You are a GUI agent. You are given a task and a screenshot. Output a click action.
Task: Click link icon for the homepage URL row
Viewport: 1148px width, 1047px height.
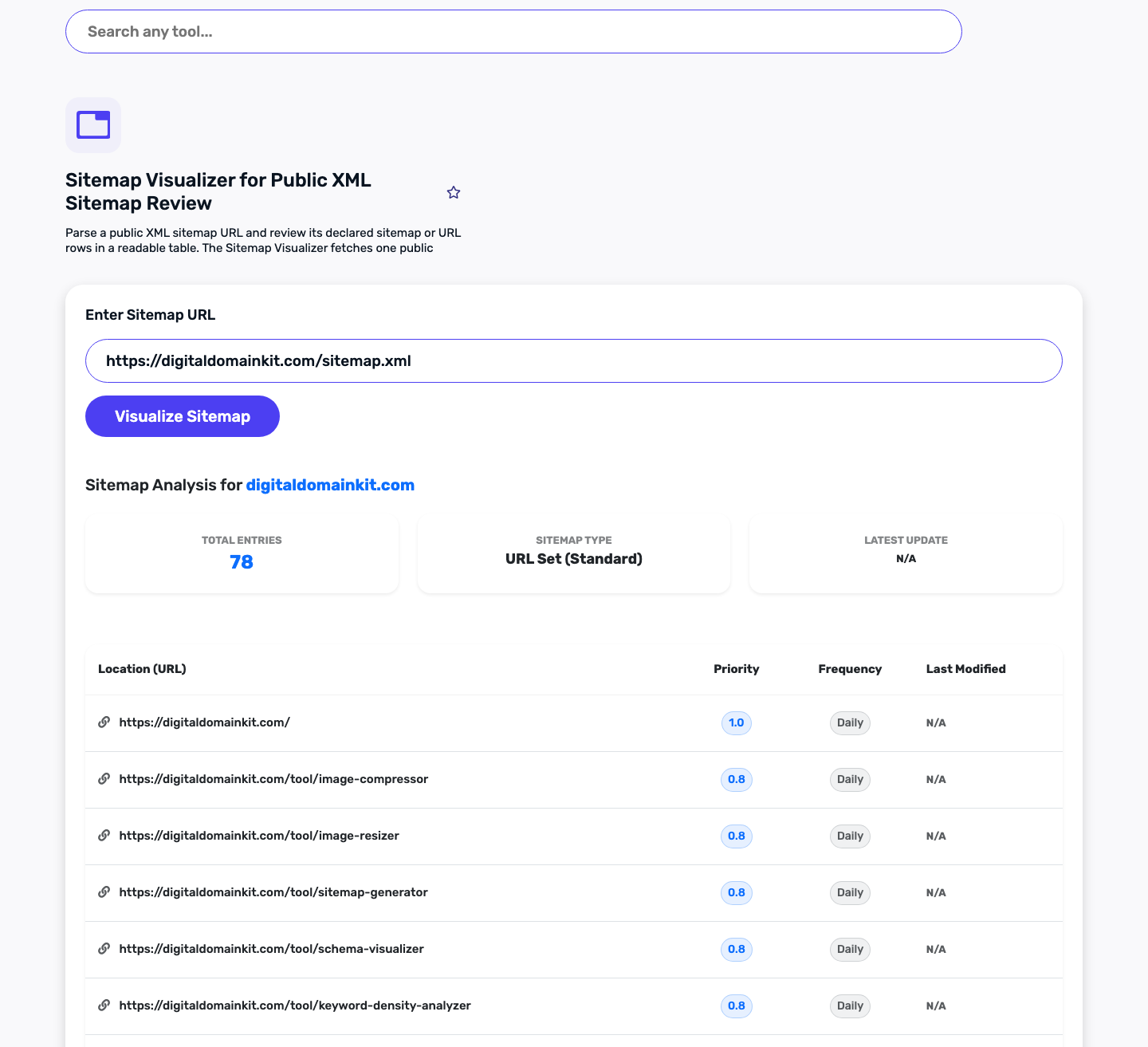104,722
